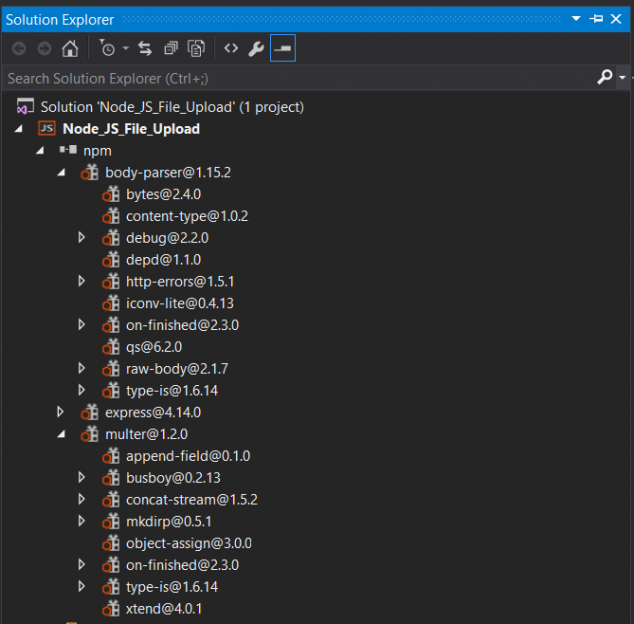Select bytes@2.4.0 package
The image size is (634, 624).
tap(163, 195)
